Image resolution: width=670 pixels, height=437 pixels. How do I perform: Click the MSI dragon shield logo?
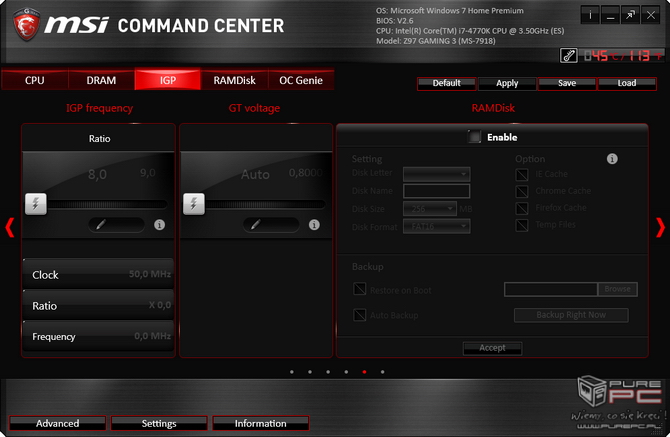click(x=26, y=24)
